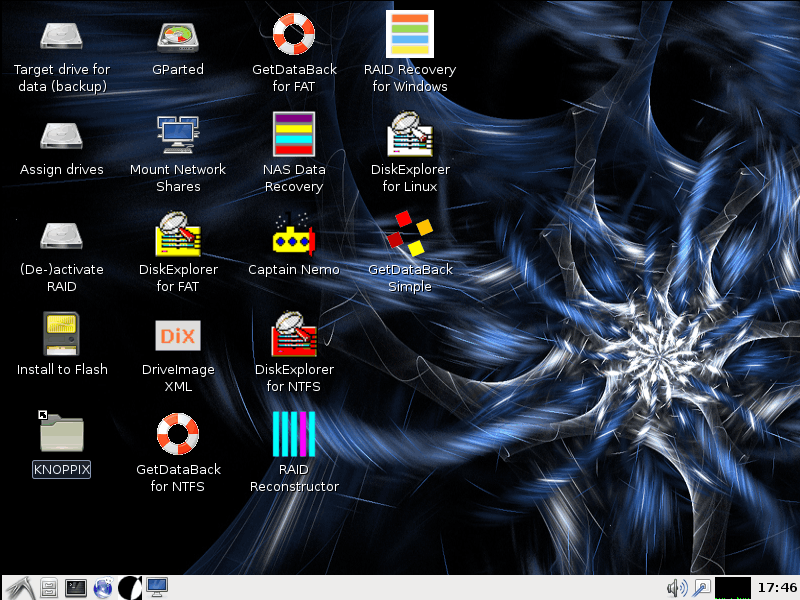Launch DriveImage XML
This screenshot has width=800, height=600.
pyautogui.click(x=177, y=335)
